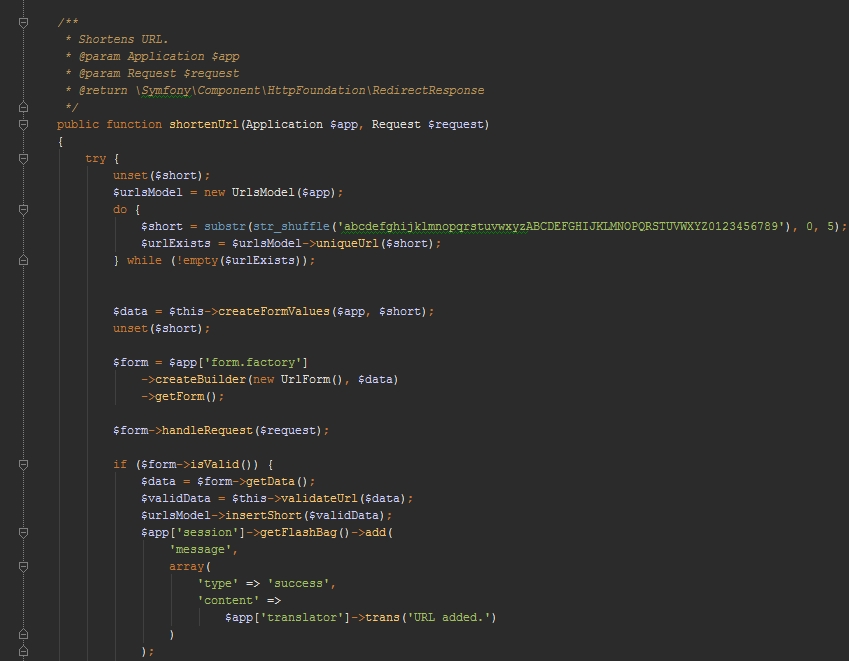Image resolution: width=849 pixels, height=661 pixels.
Task: Click 'getFlashBag()' method call
Action: 305,533
